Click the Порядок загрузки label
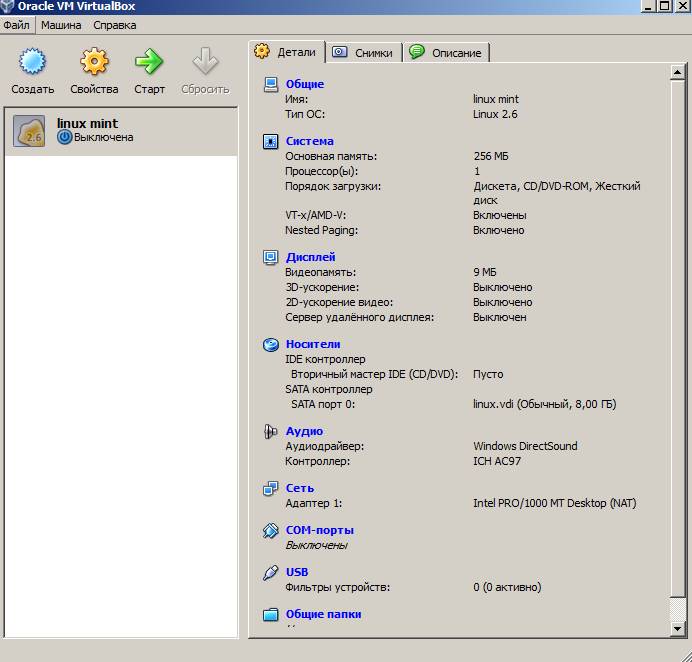This screenshot has height=662, width=692. tap(333, 186)
